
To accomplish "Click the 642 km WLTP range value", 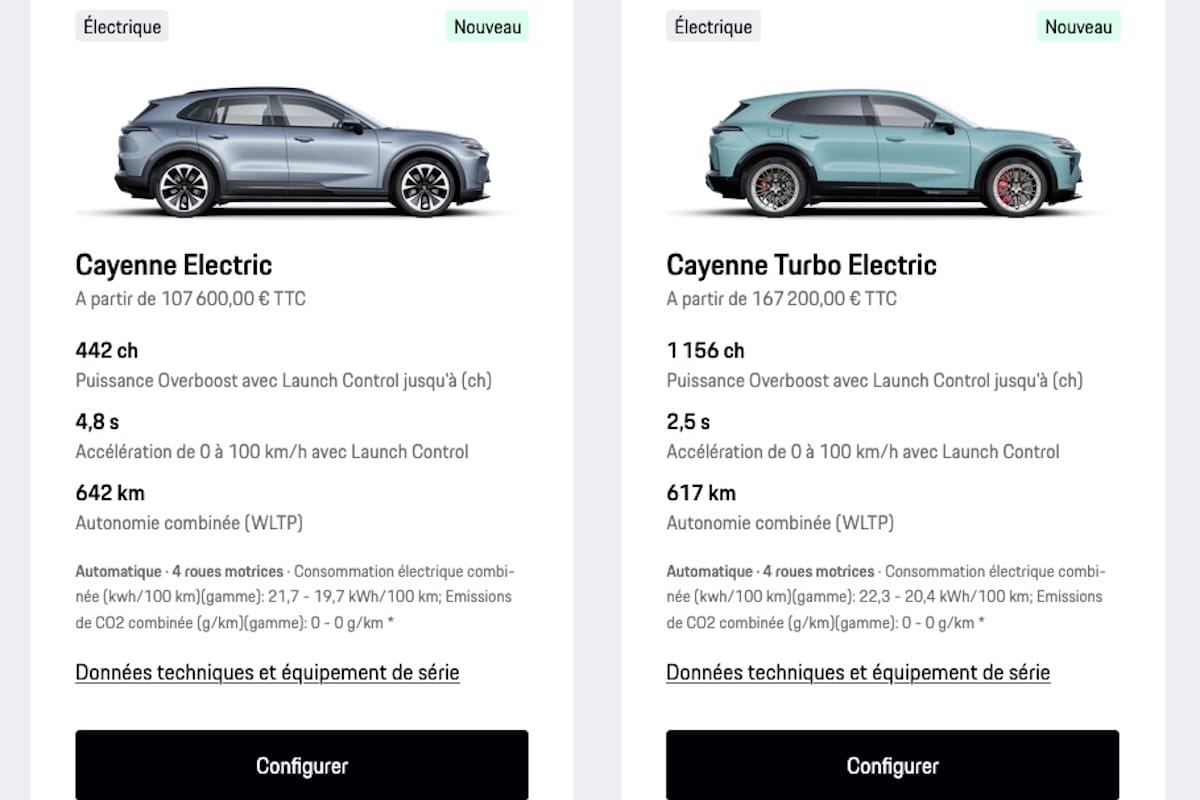I will (x=110, y=492).
